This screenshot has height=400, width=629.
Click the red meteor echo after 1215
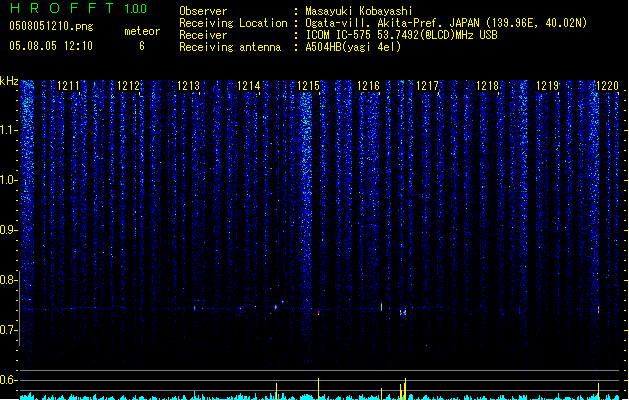pos(319,312)
